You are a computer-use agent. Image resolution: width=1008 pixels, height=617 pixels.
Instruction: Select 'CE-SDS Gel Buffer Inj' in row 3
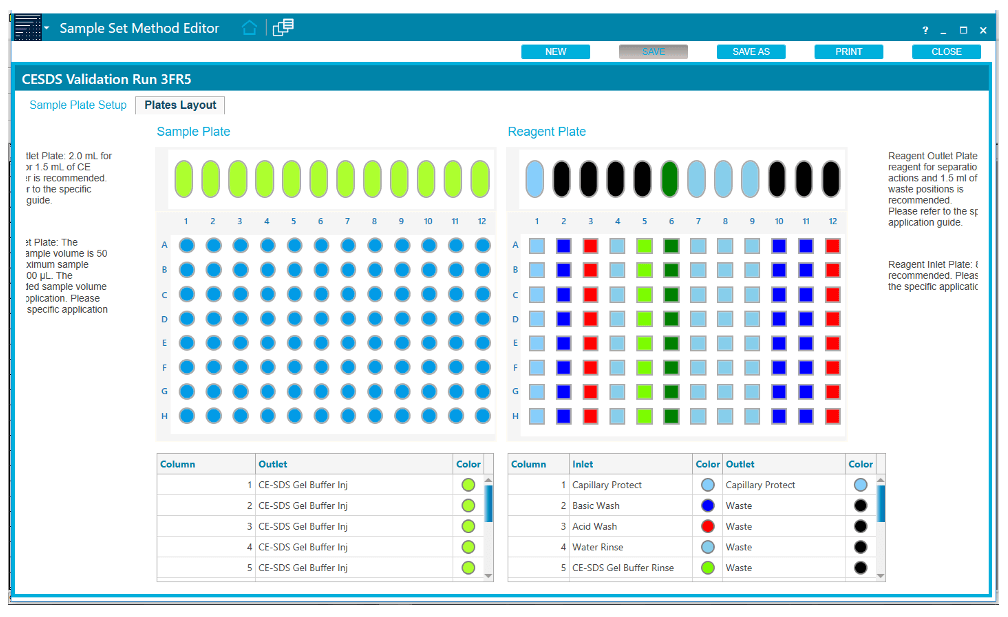[x=354, y=526]
